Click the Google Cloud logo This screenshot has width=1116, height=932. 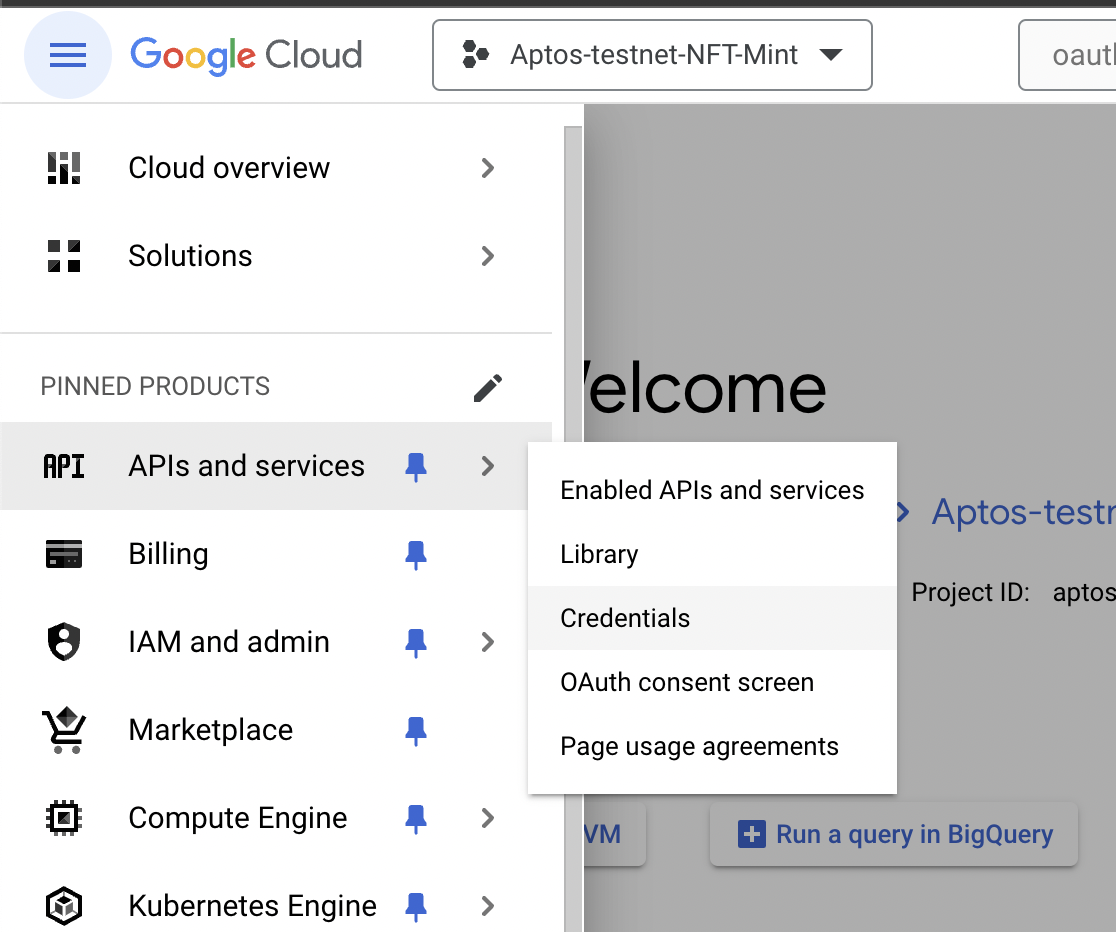(x=246, y=54)
